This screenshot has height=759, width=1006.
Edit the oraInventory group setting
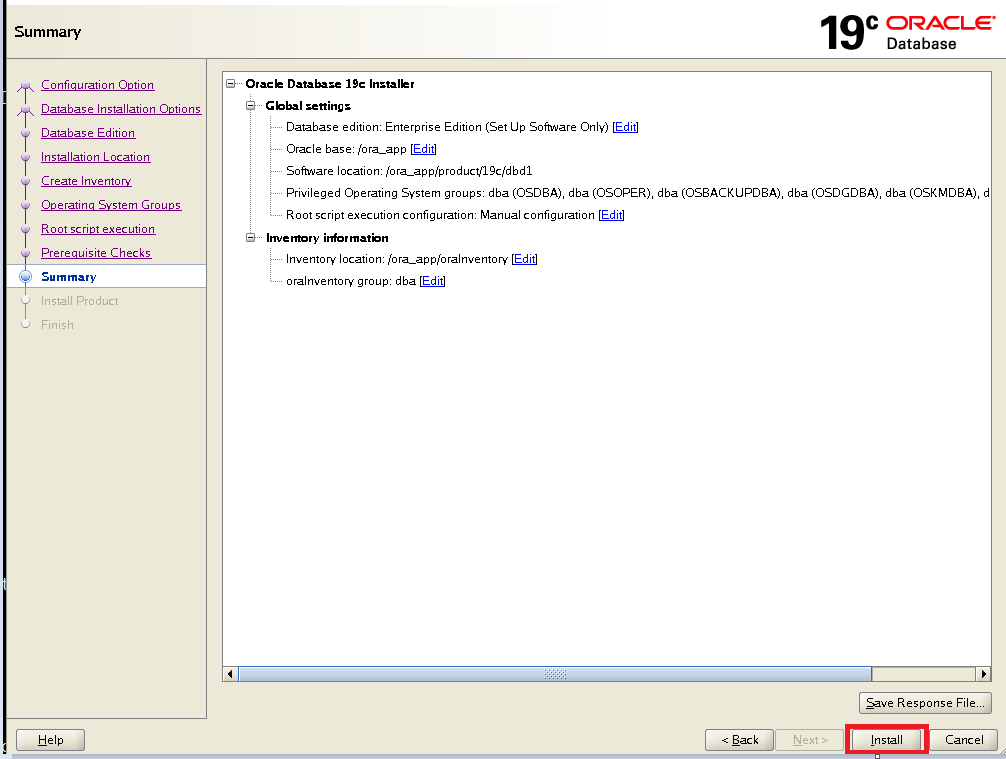[431, 281]
